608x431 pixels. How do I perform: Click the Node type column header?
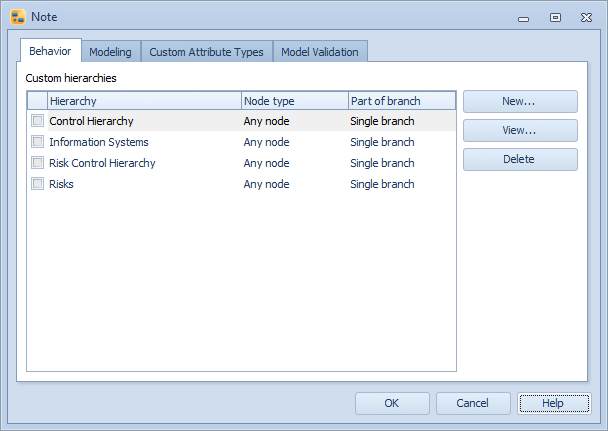pos(294,101)
